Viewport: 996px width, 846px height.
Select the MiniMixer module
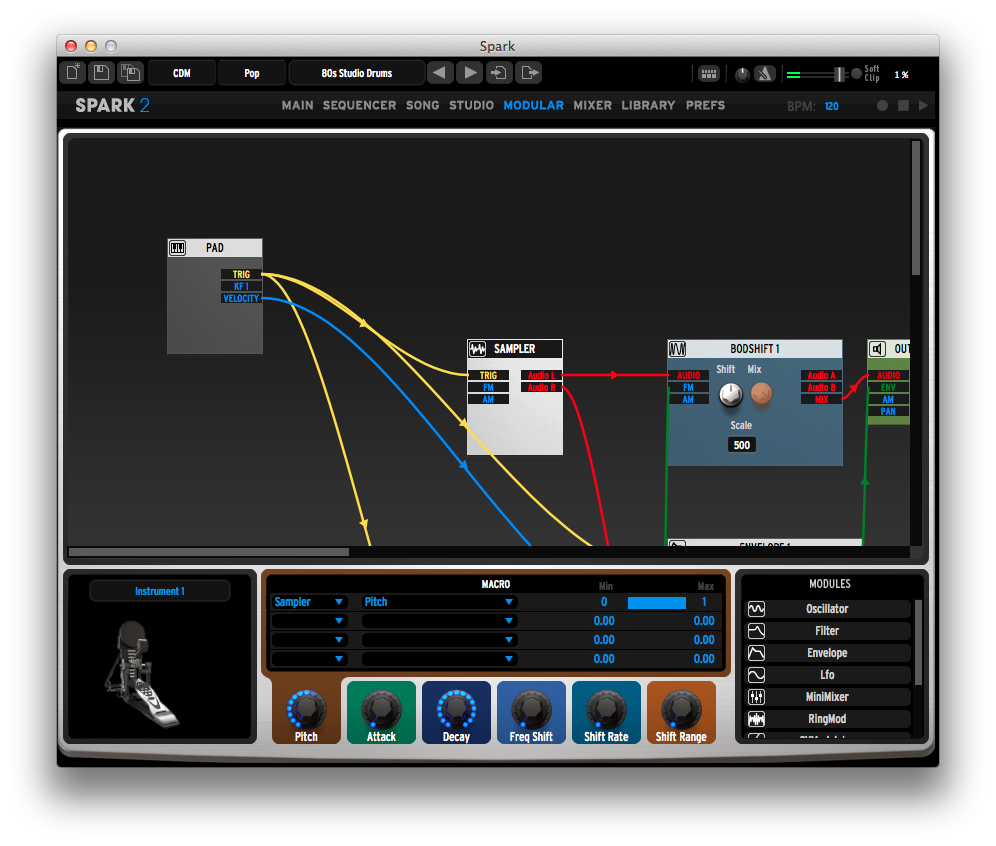pos(827,696)
